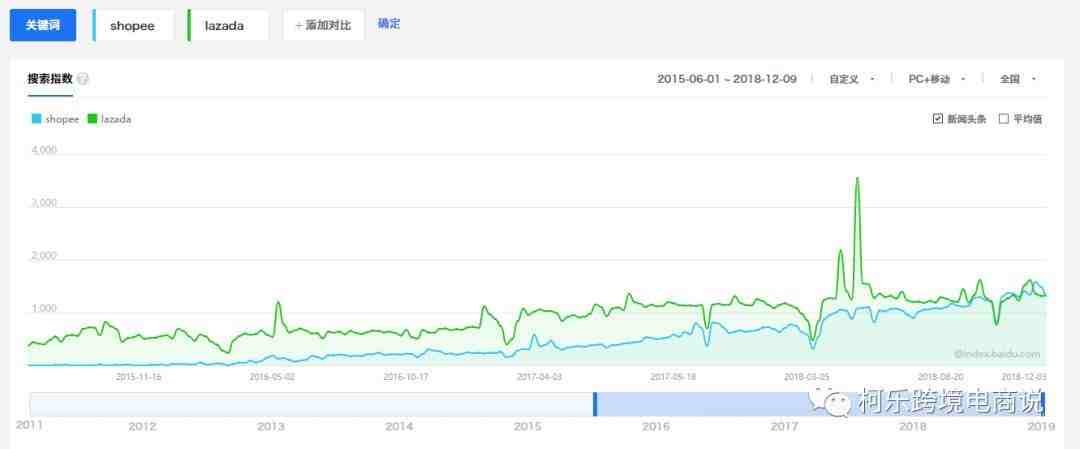Click the 2018-03-05 x-axis date label
This screenshot has width=1080, height=449.
807,377
